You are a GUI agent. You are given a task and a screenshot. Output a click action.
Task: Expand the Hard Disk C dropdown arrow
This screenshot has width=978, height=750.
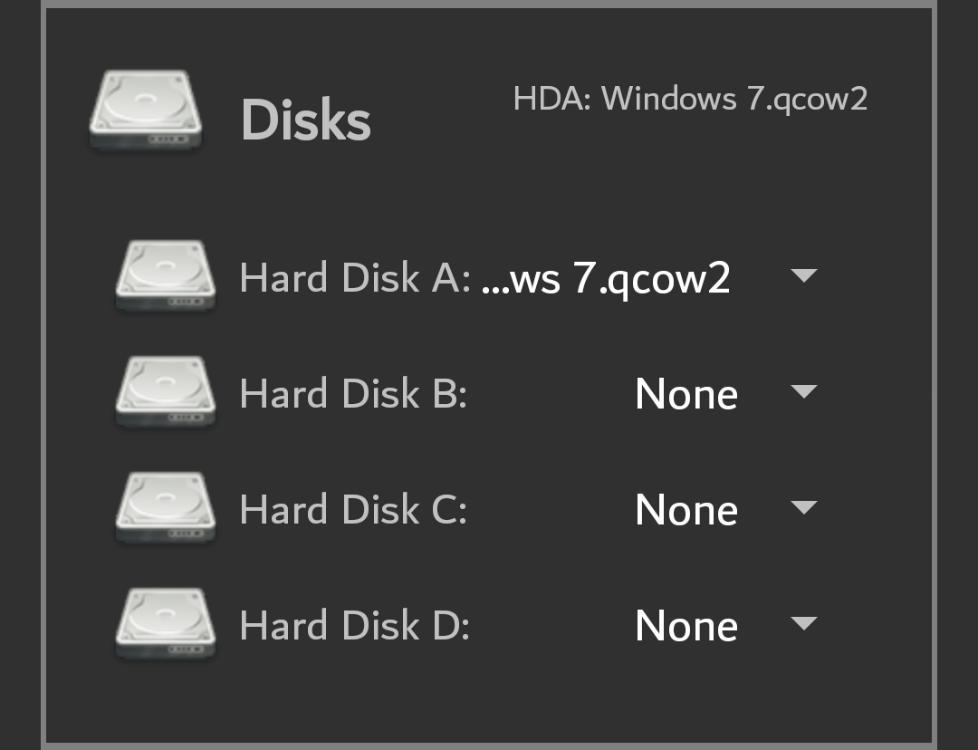[803, 507]
